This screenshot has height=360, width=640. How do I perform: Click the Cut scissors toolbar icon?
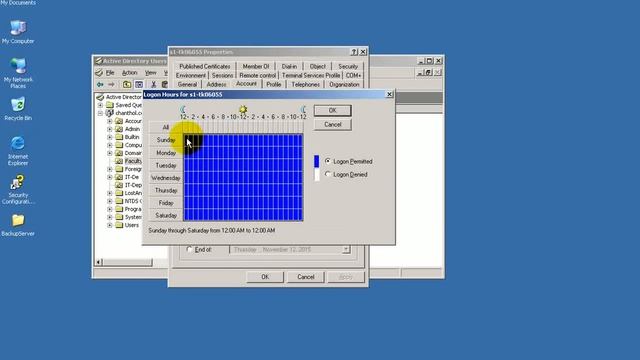pyautogui.click(x=153, y=84)
